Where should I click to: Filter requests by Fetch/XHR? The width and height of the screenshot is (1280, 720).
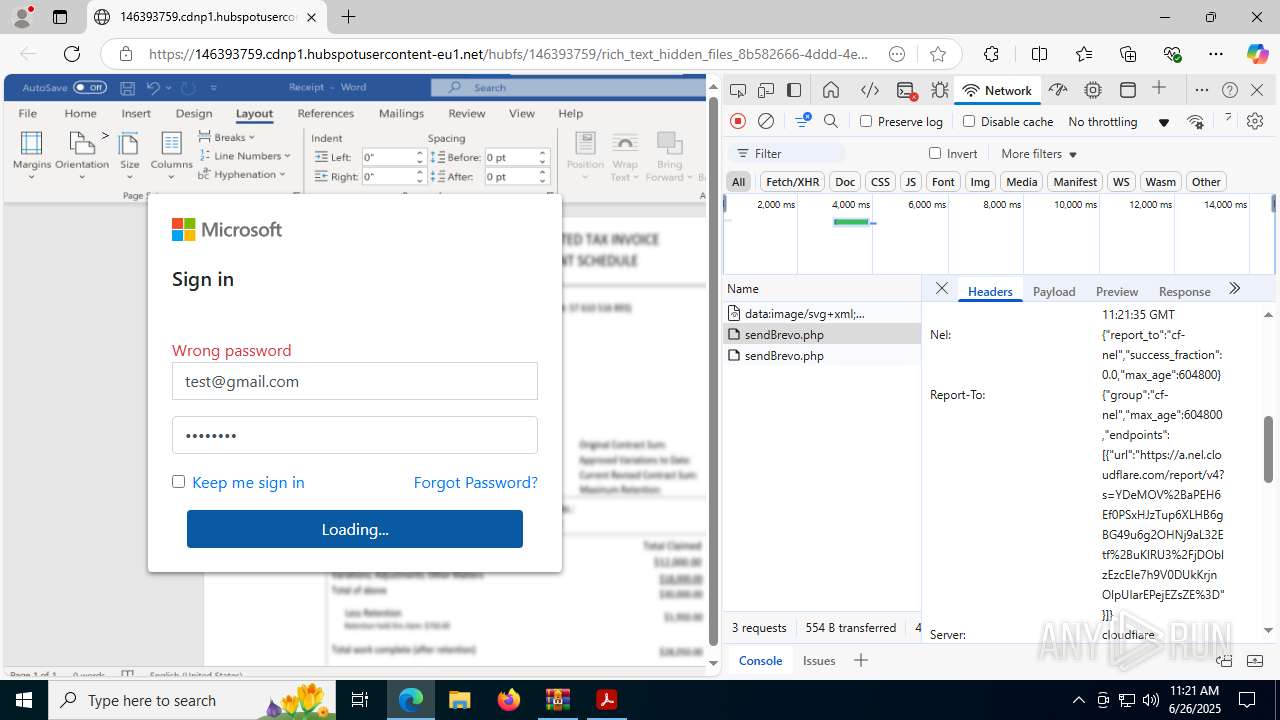(x=791, y=182)
